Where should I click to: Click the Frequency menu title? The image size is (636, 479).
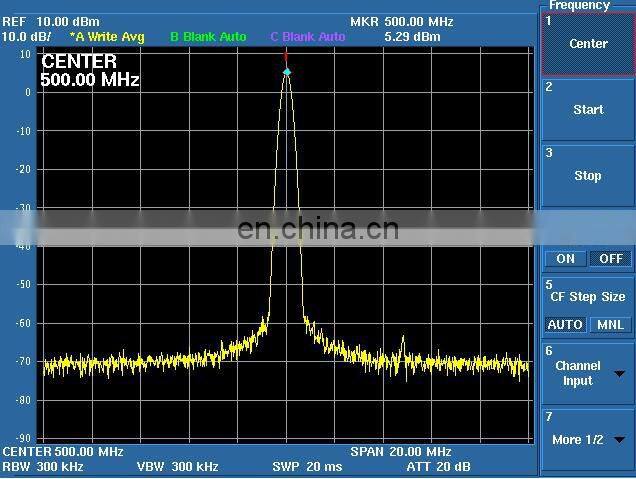(579, 5)
